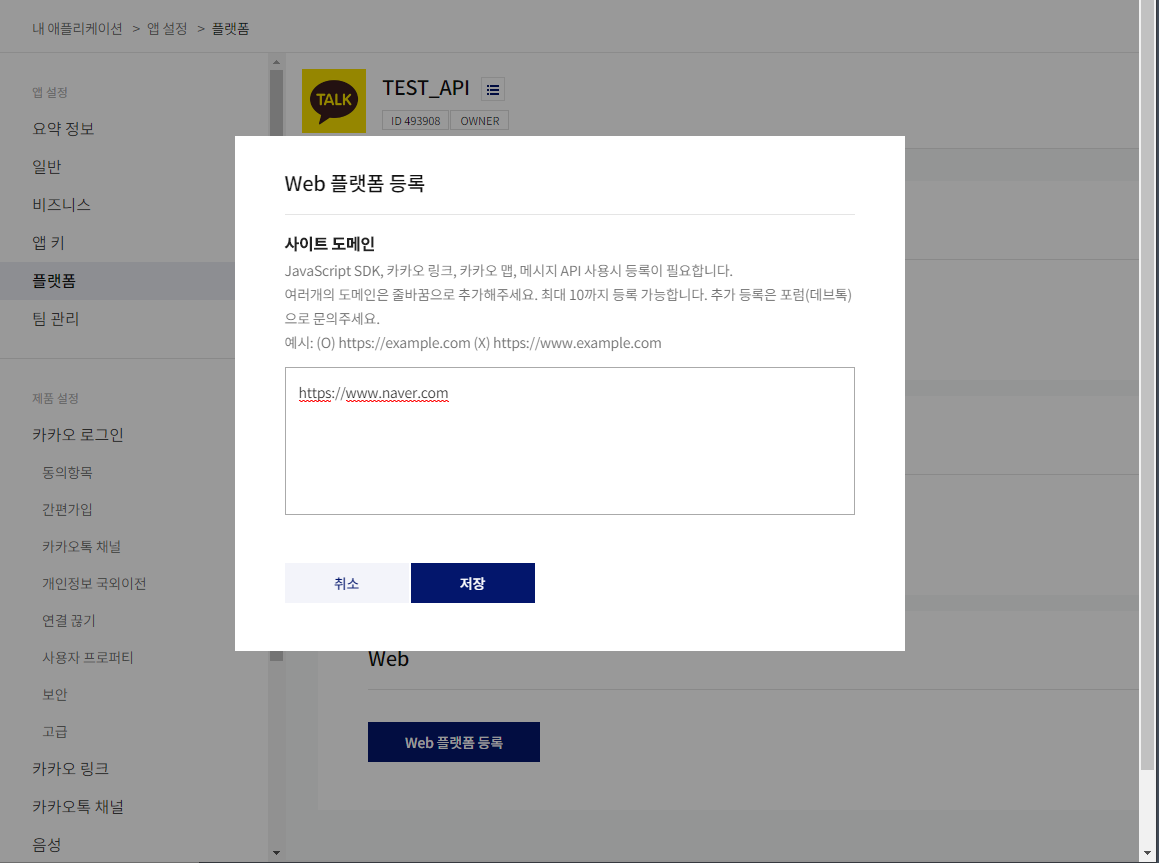Click the ID 493908 badge
The width and height of the screenshot is (1159, 863).
415,120
